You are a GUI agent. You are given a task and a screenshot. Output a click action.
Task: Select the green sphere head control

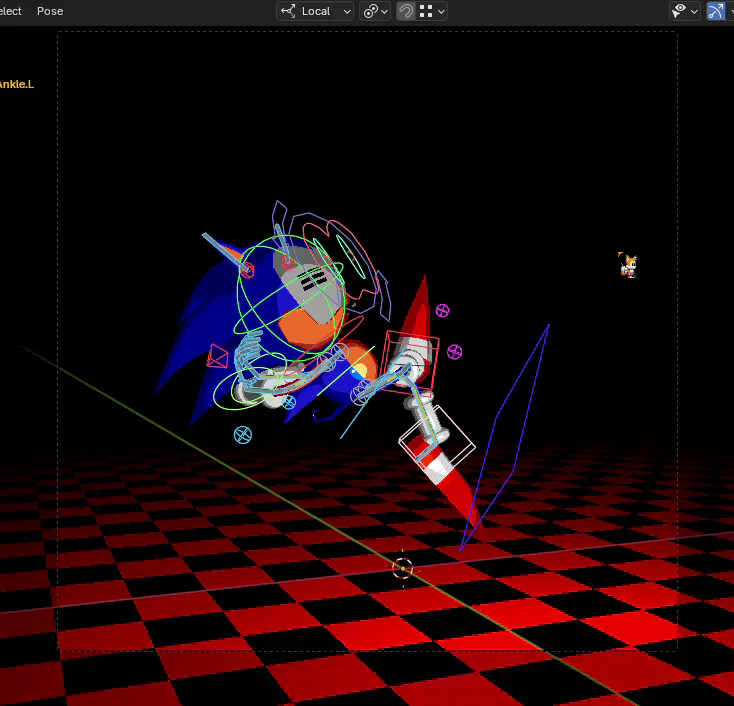click(x=290, y=300)
